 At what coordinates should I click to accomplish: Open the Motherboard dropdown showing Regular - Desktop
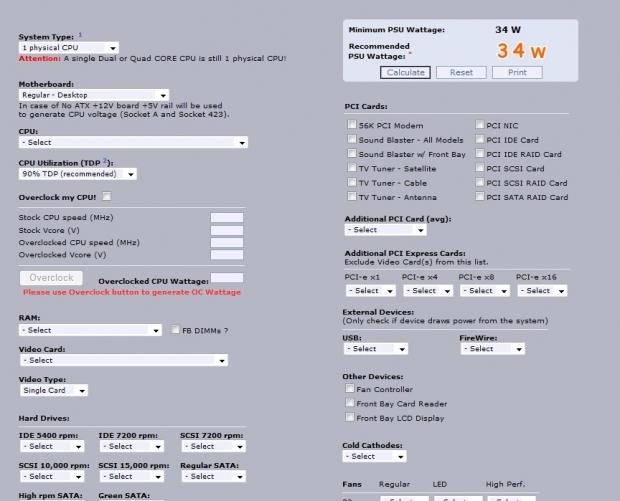tap(94, 95)
